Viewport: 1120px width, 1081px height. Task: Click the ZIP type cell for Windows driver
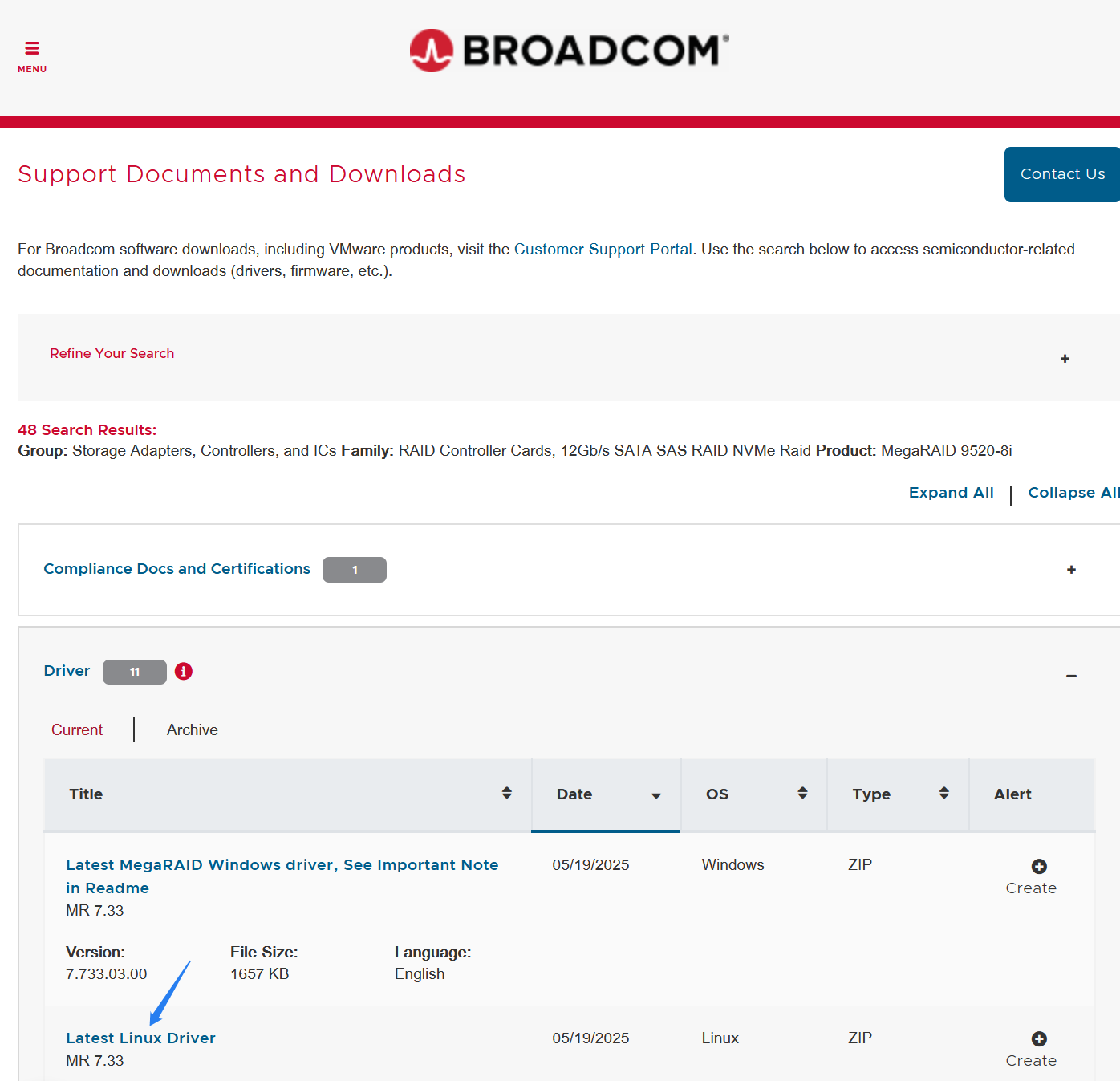point(860,865)
